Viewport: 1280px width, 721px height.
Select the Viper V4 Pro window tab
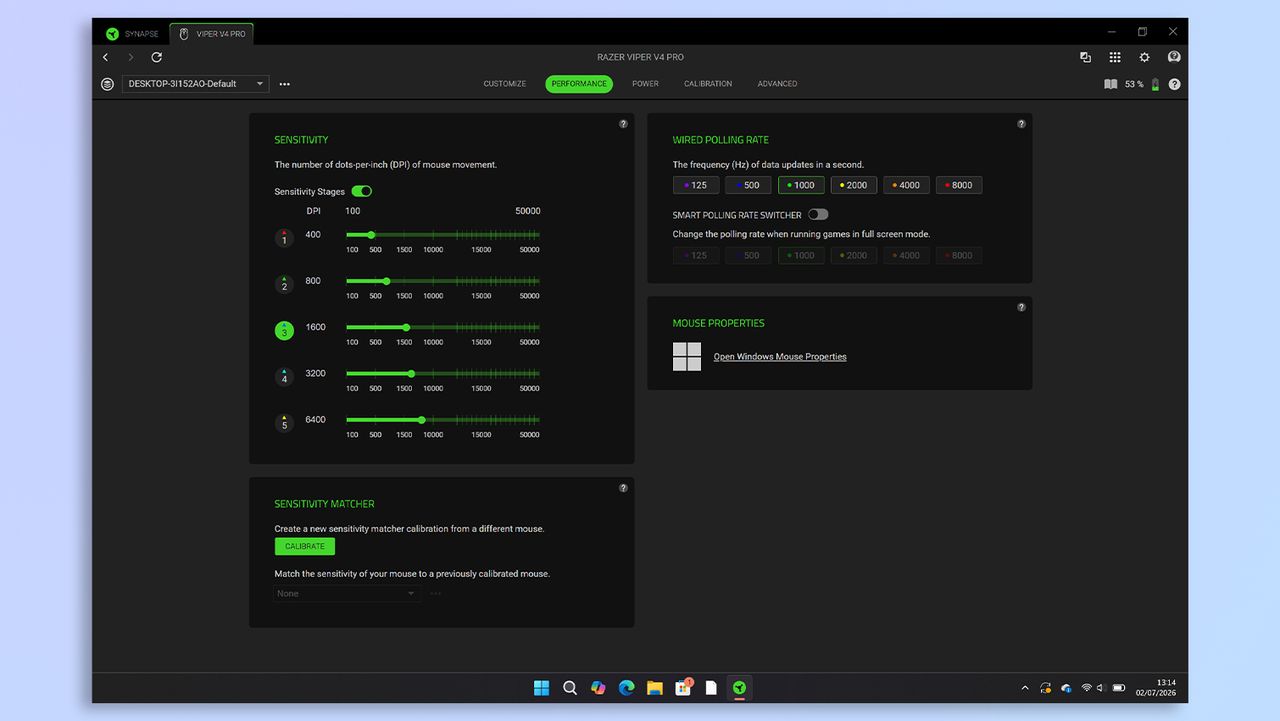212,34
